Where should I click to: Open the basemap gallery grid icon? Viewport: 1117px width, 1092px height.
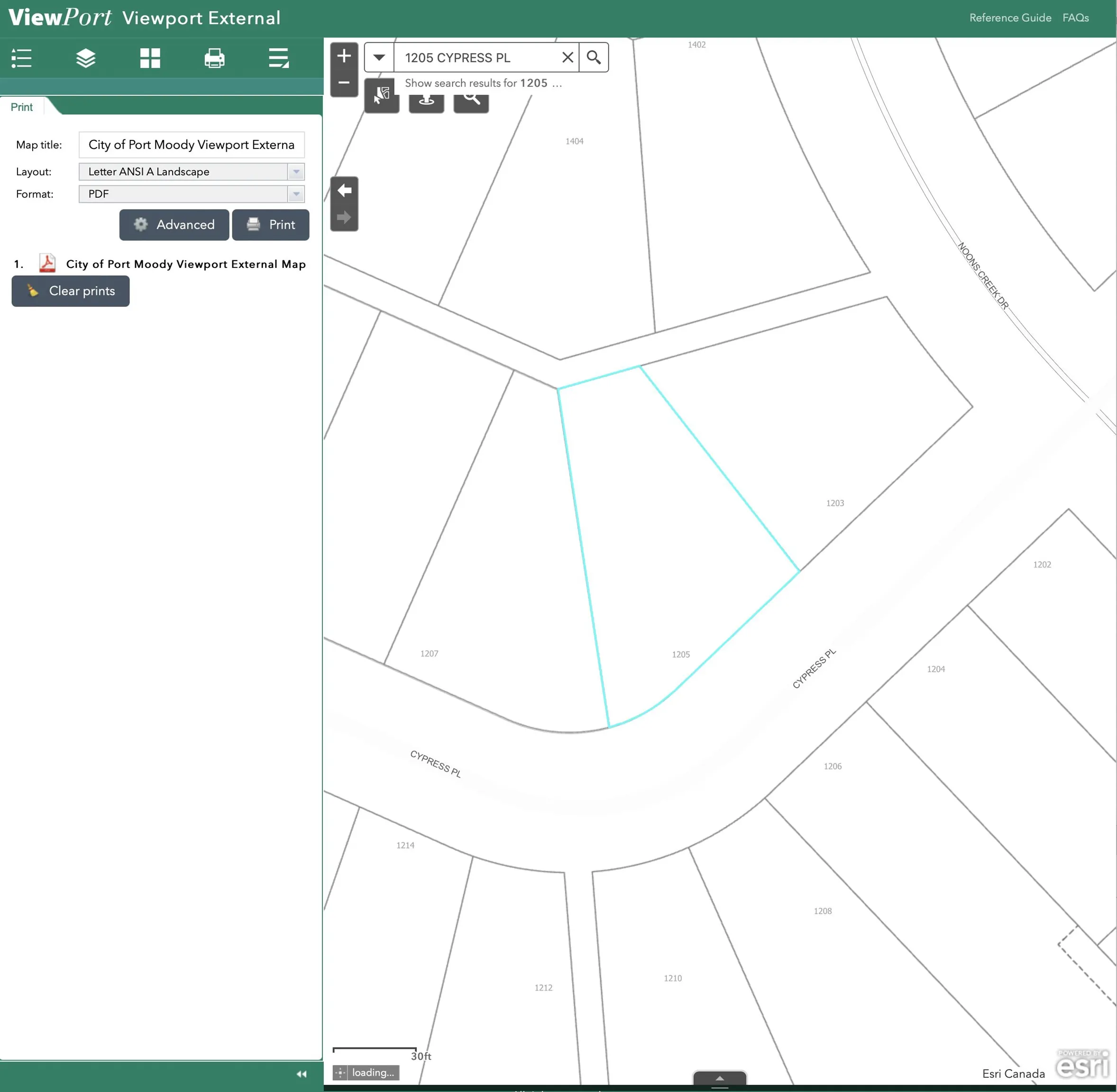coord(150,58)
